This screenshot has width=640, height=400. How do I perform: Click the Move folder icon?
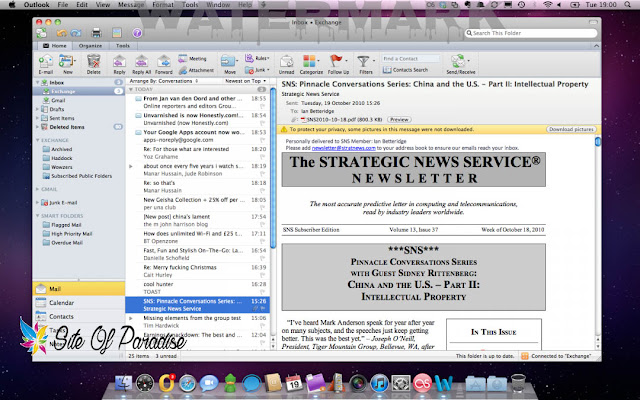228,62
